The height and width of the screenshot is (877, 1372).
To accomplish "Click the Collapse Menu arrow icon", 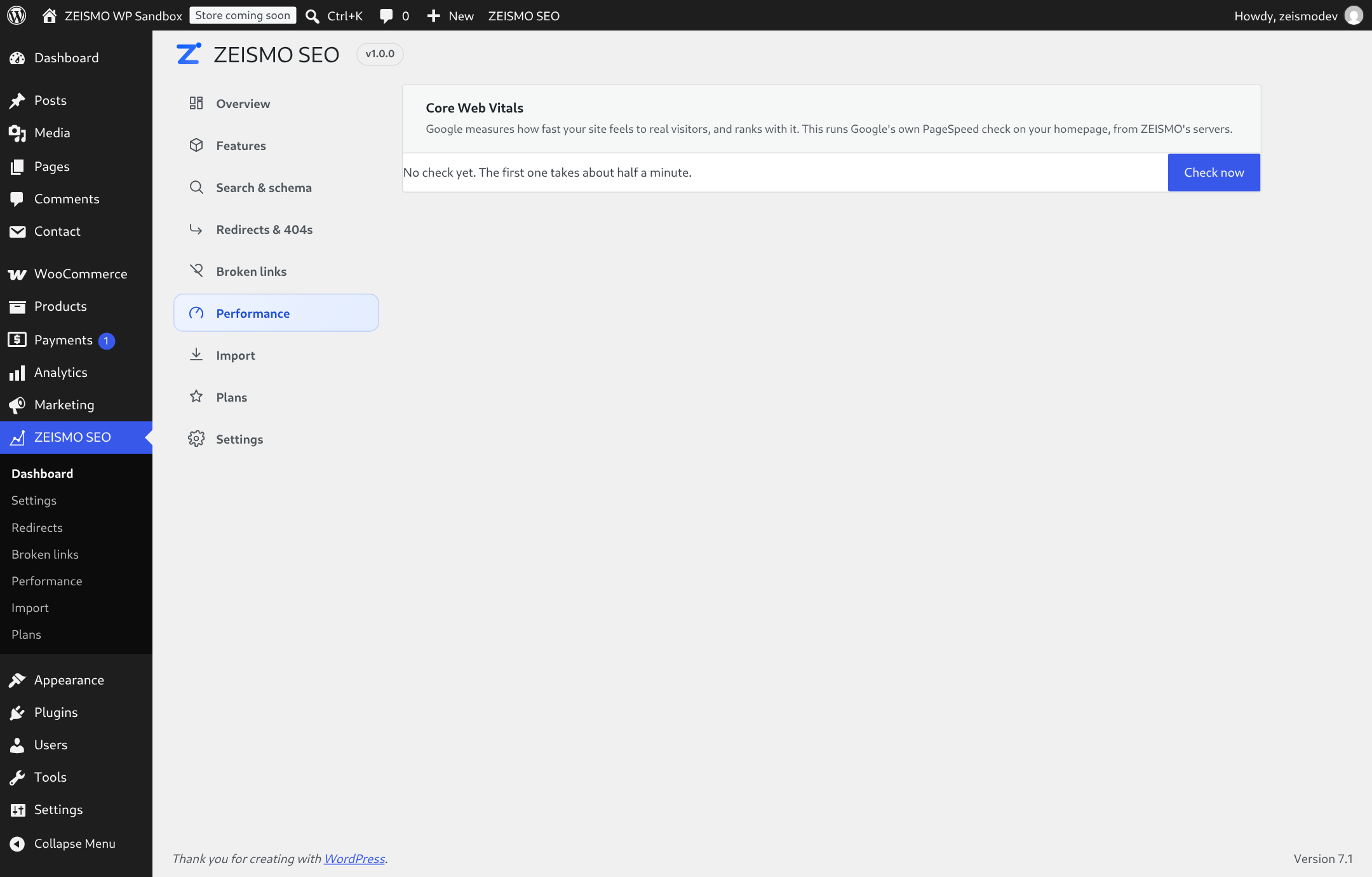I will (17, 843).
